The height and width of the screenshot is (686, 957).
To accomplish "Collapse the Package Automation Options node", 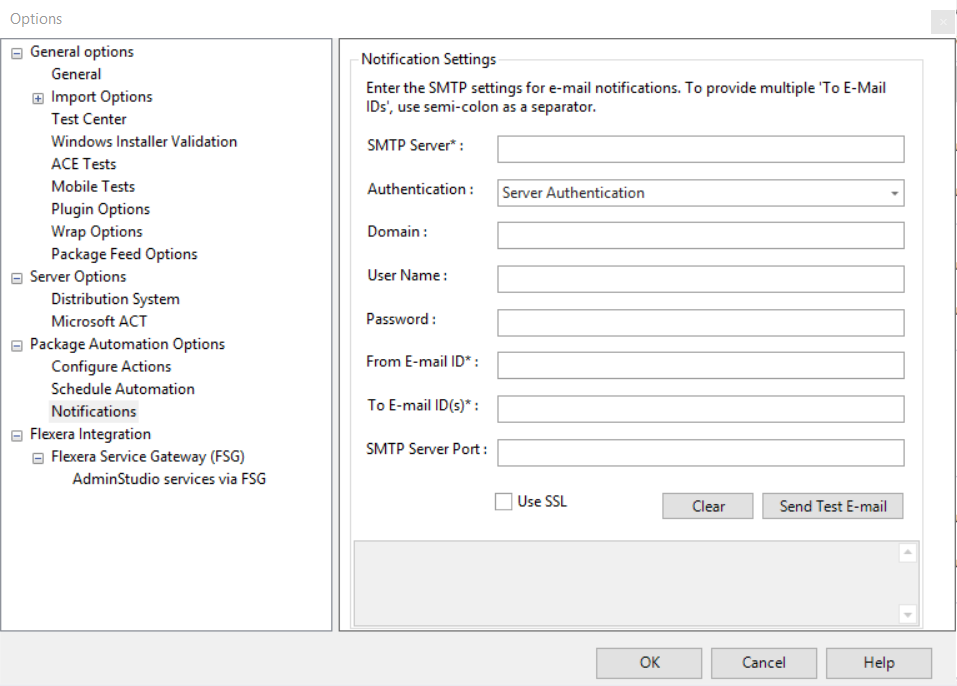I will 16,345.
